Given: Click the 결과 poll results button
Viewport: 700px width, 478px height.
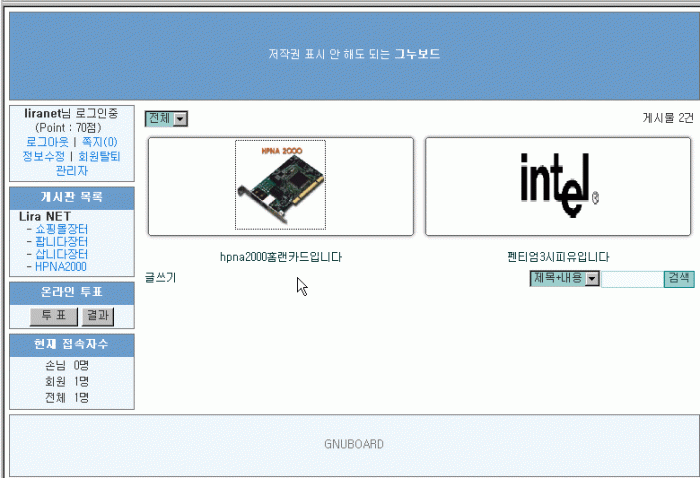Looking at the screenshot, I should (x=98, y=316).
